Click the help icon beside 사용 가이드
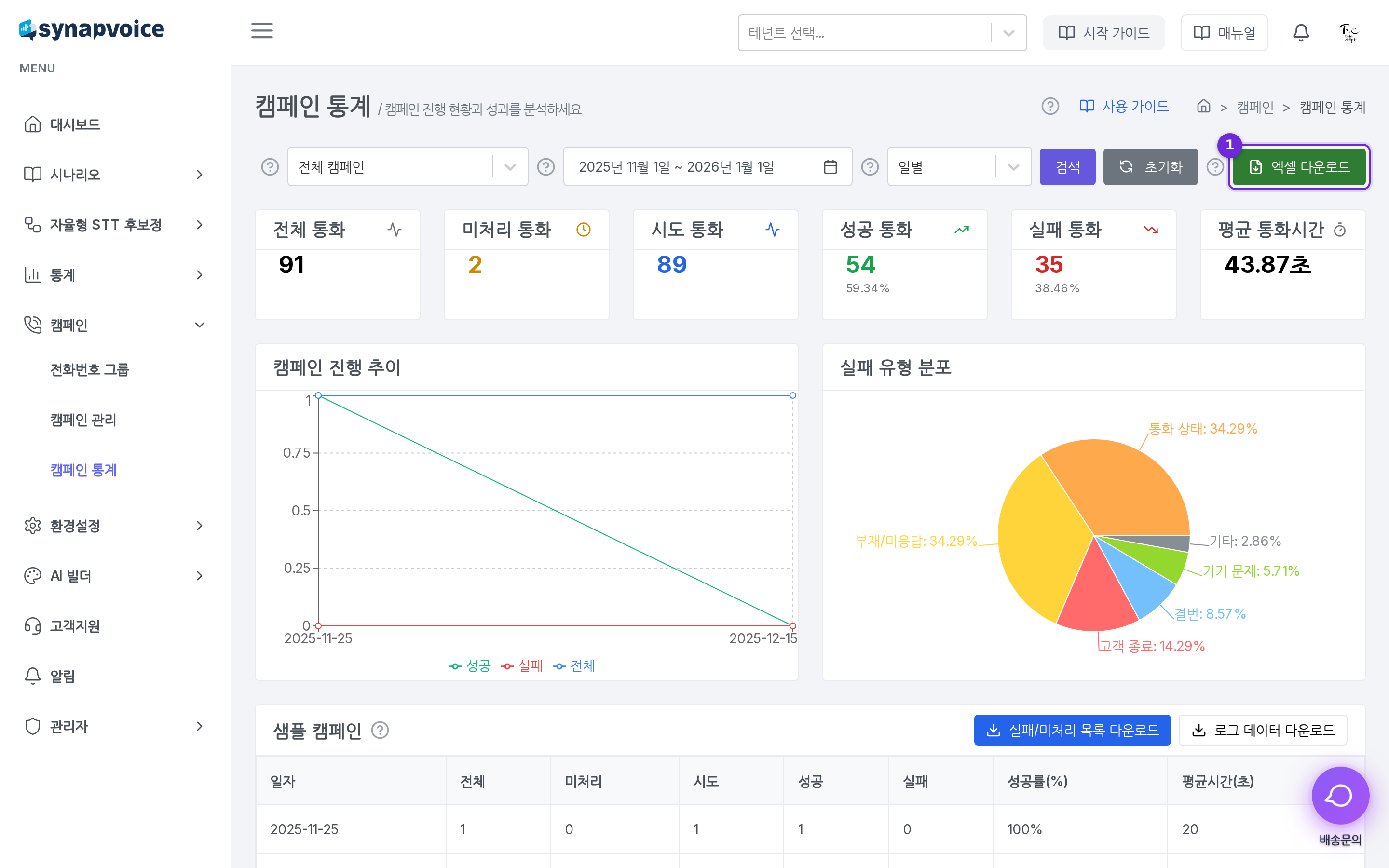 (1050, 106)
